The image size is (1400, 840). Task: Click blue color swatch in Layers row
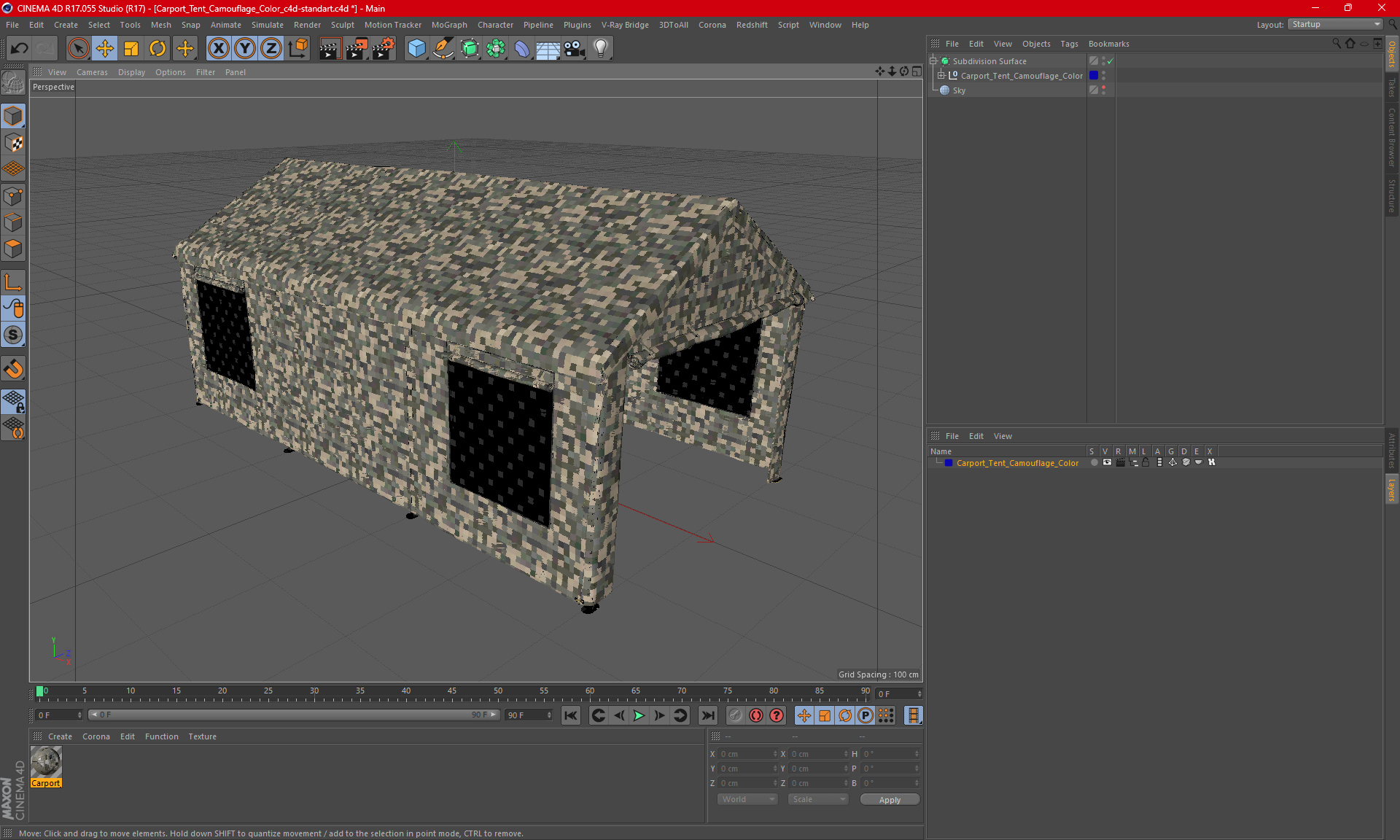949,463
